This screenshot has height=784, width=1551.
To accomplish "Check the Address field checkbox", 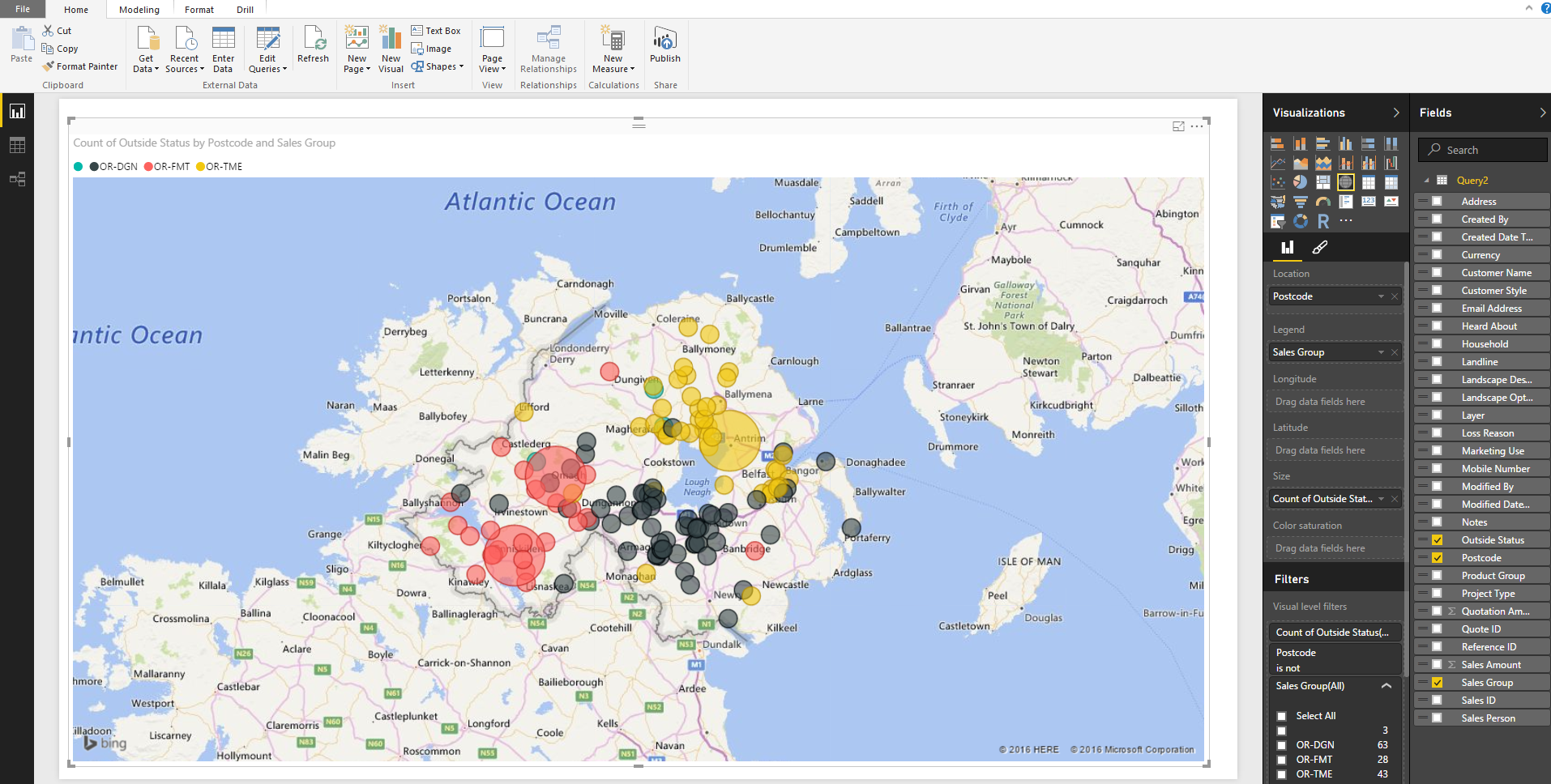I will tap(1437, 201).
